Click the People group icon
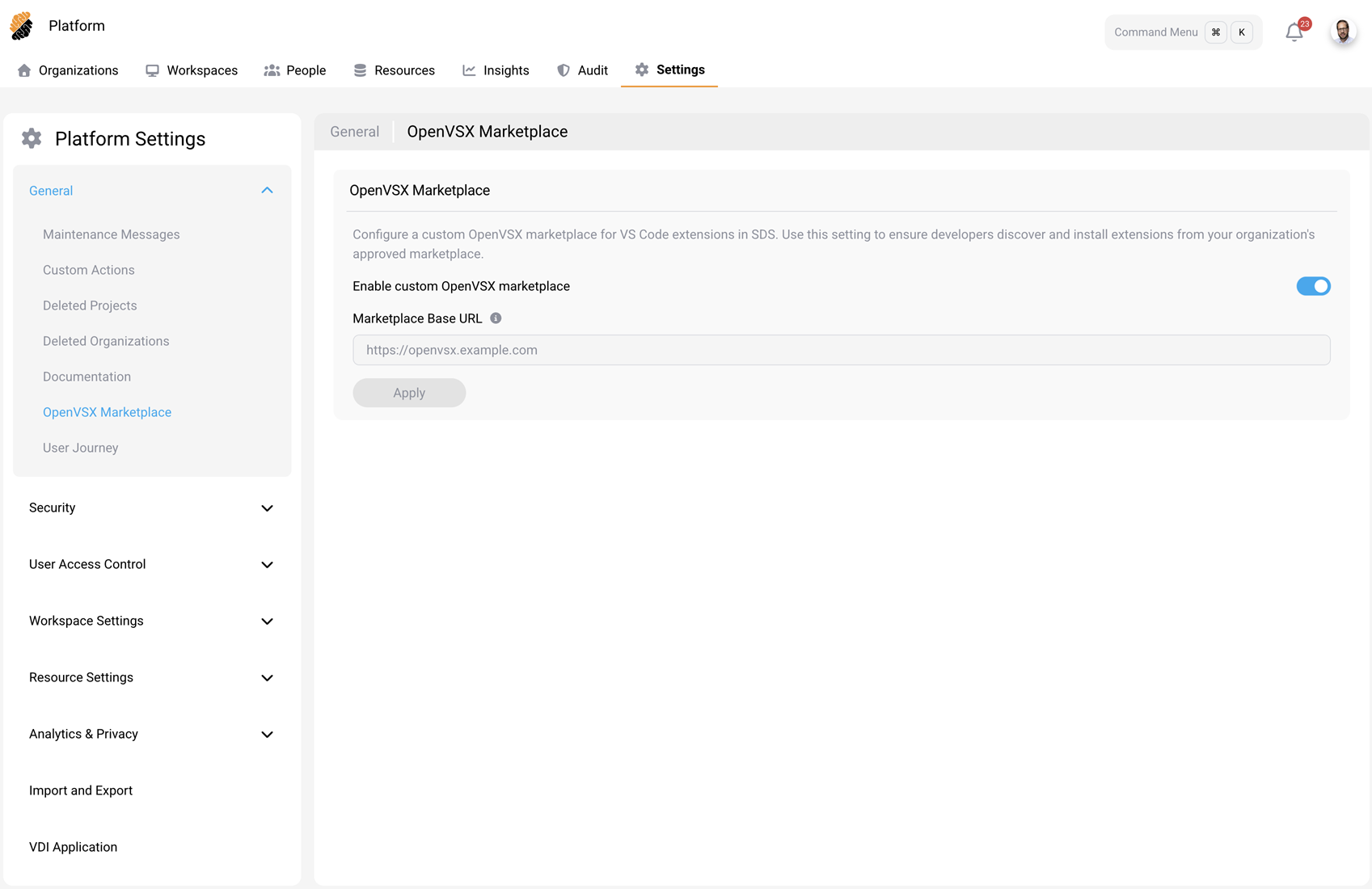 [x=272, y=70]
